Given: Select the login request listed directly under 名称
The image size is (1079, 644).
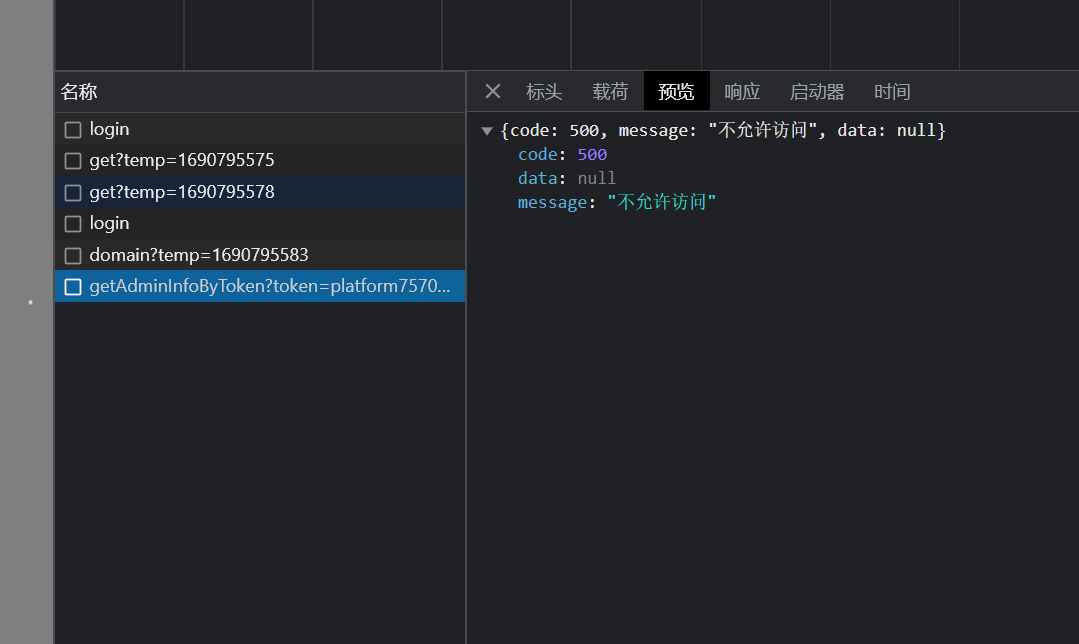Looking at the screenshot, I should [260, 129].
